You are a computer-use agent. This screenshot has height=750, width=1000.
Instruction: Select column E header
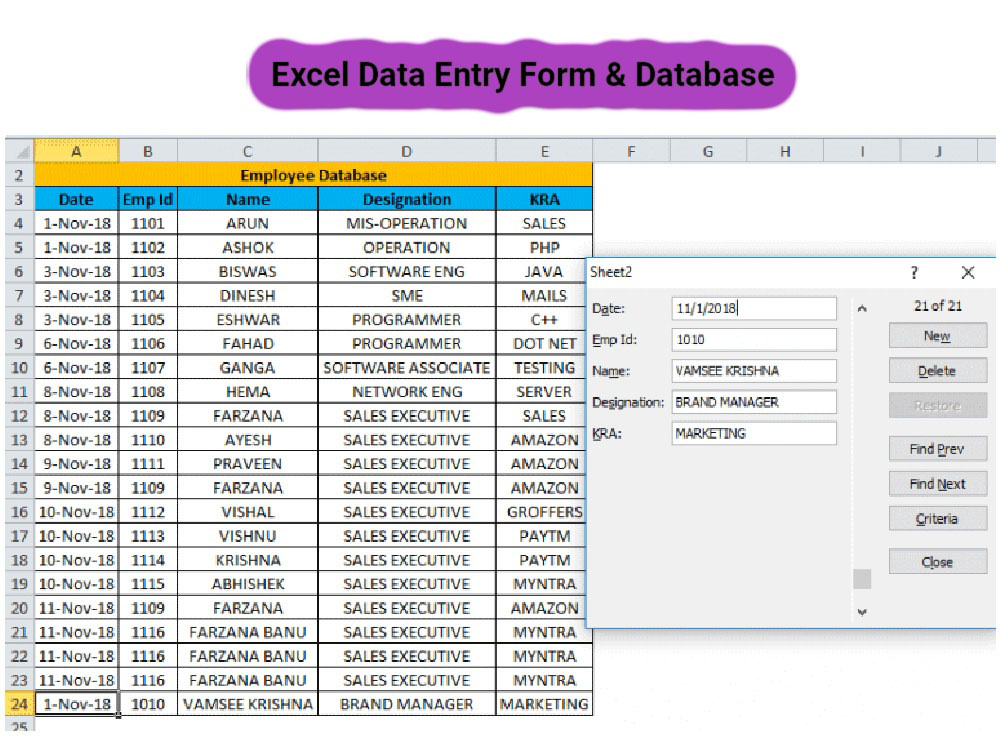tap(544, 152)
